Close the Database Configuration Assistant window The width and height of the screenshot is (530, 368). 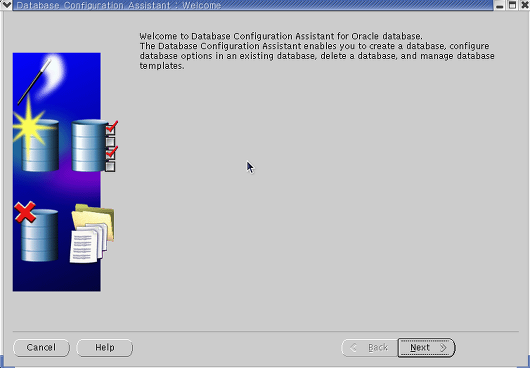[524, 5]
